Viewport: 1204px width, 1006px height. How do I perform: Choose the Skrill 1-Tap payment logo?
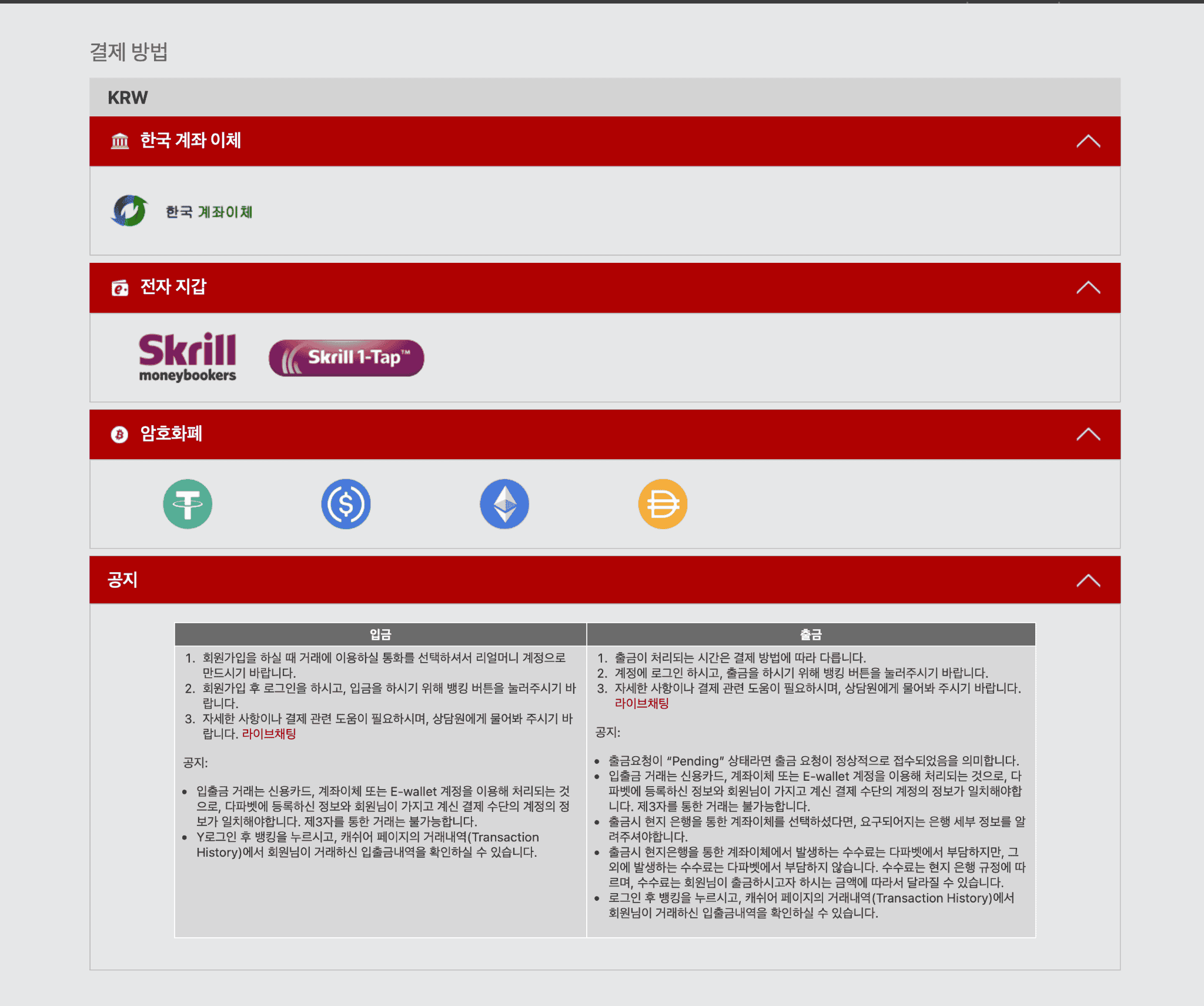[346, 357]
